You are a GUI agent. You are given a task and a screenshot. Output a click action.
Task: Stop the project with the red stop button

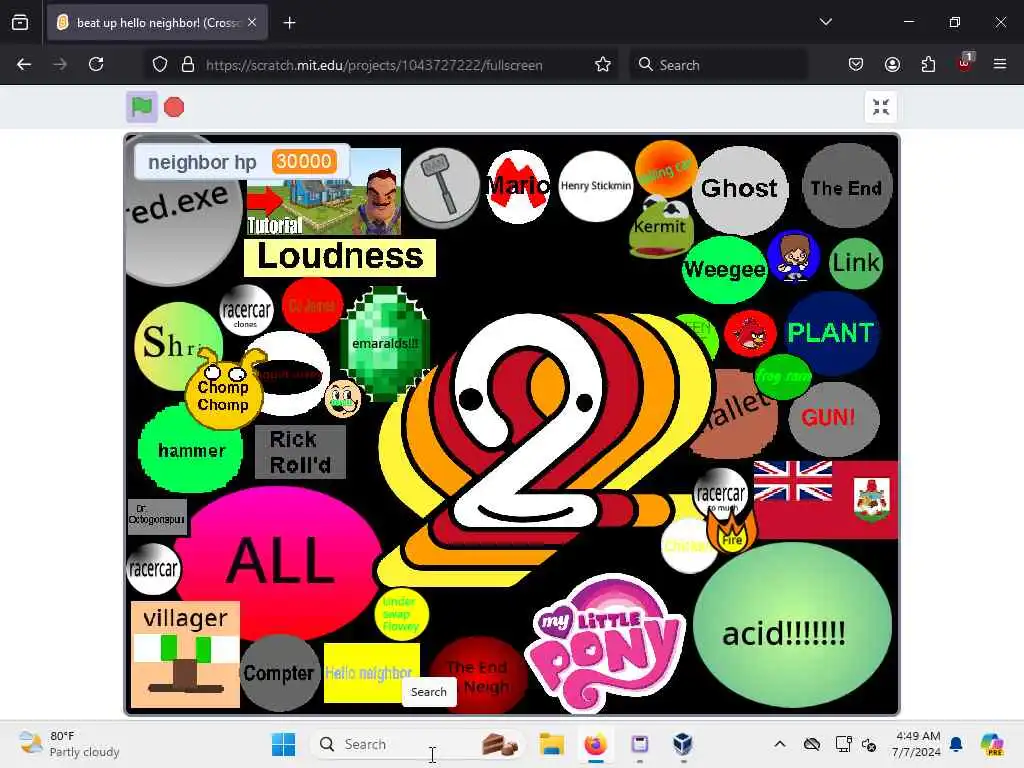(x=174, y=107)
